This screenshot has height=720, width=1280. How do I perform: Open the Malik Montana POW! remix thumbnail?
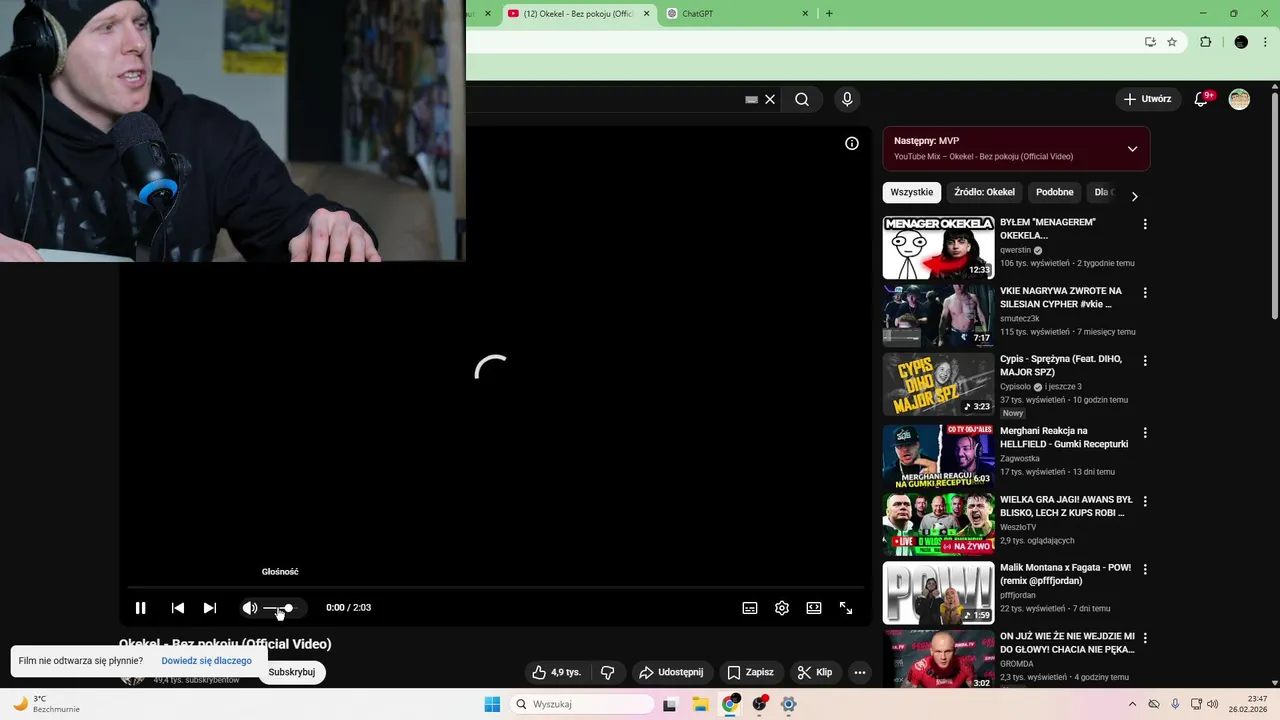[938, 592]
